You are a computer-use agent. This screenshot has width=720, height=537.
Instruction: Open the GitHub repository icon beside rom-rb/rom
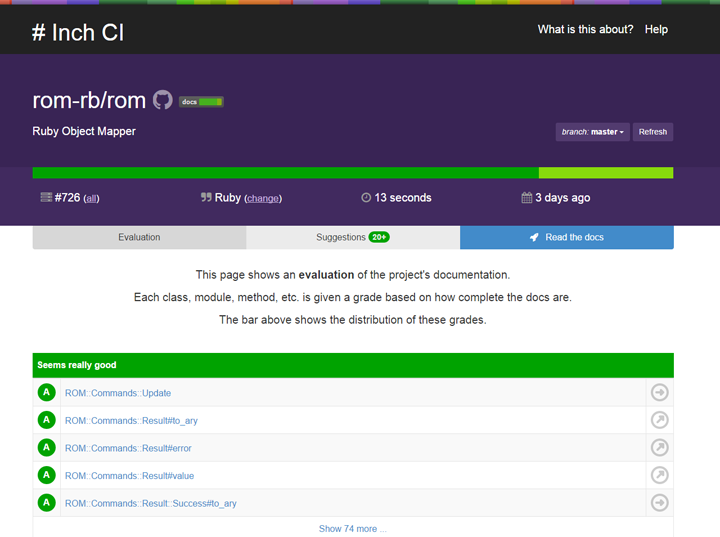pos(163,100)
